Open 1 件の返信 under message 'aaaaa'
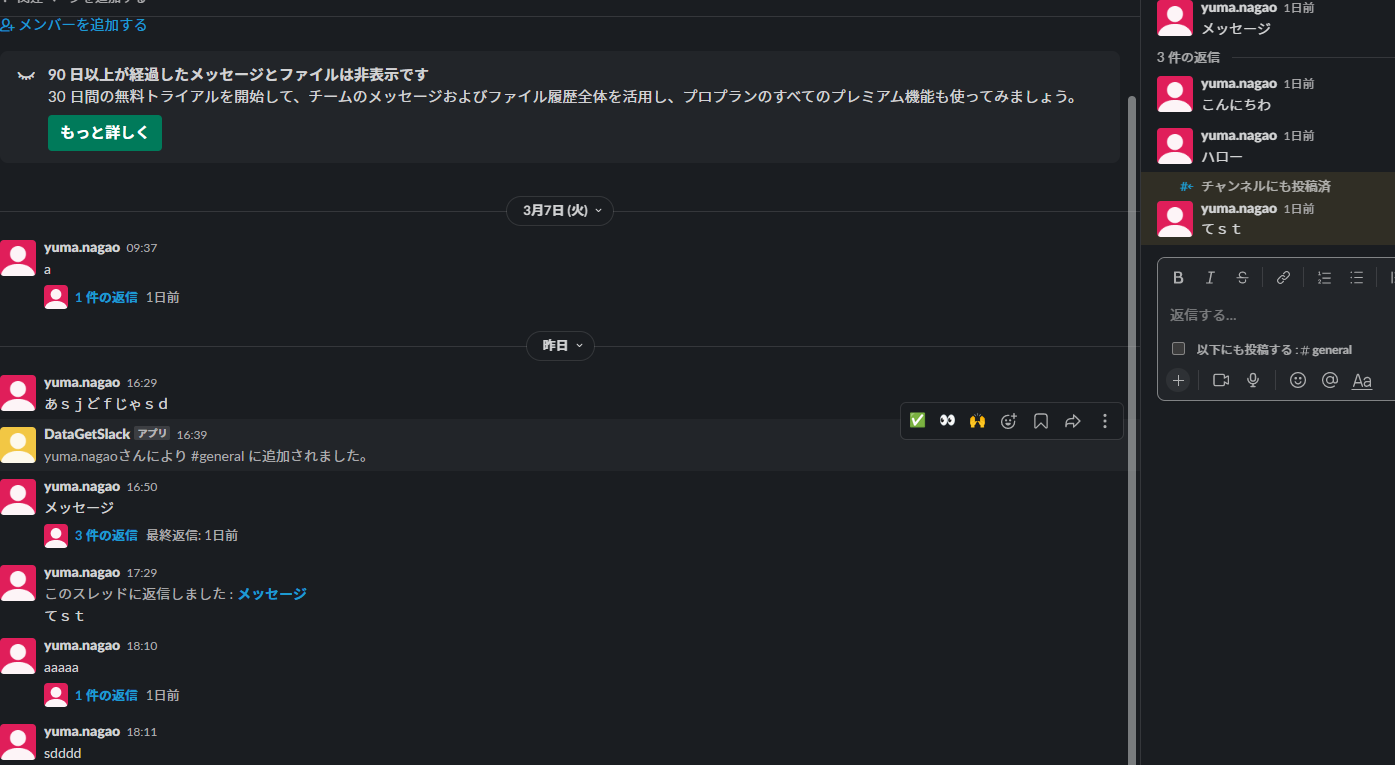Screen dimensions: 1395x765 click(x=106, y=695)
